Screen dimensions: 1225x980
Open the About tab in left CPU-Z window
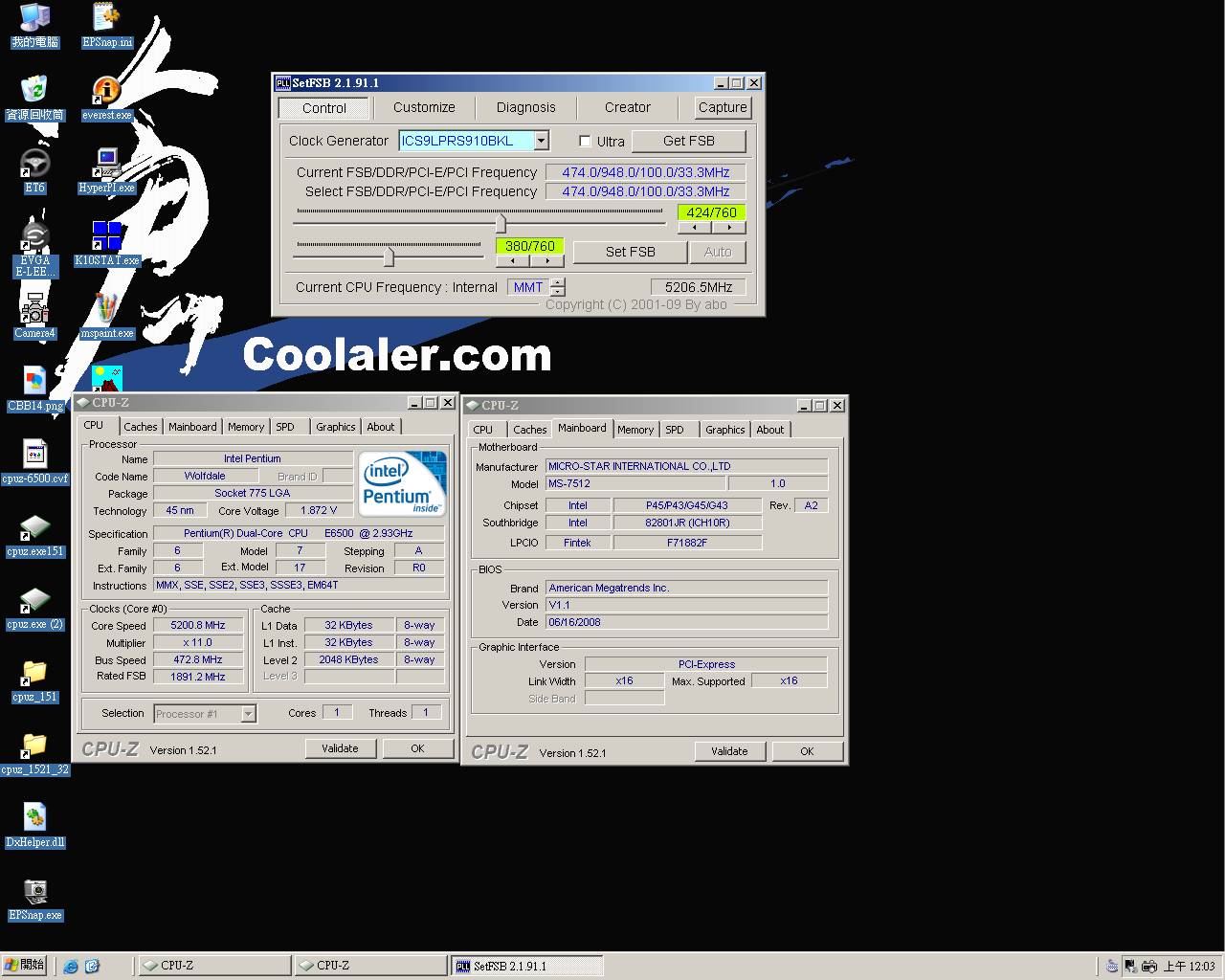pos(381,427)
